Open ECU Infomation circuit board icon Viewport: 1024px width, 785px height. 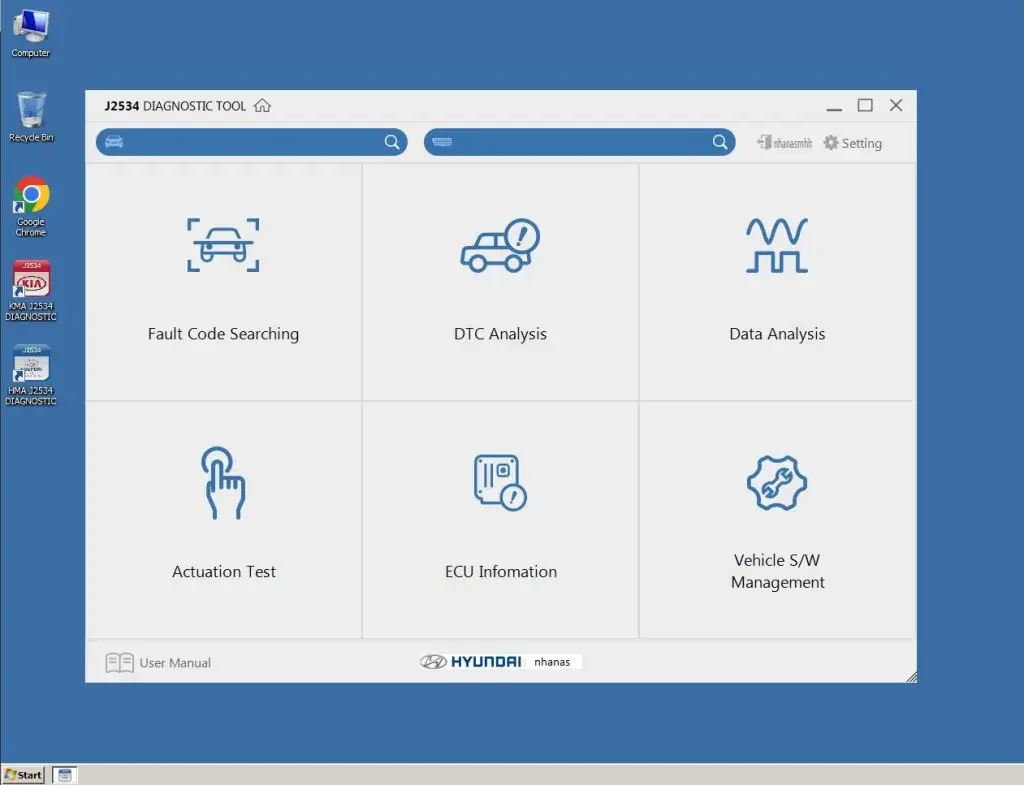[500, 482]
